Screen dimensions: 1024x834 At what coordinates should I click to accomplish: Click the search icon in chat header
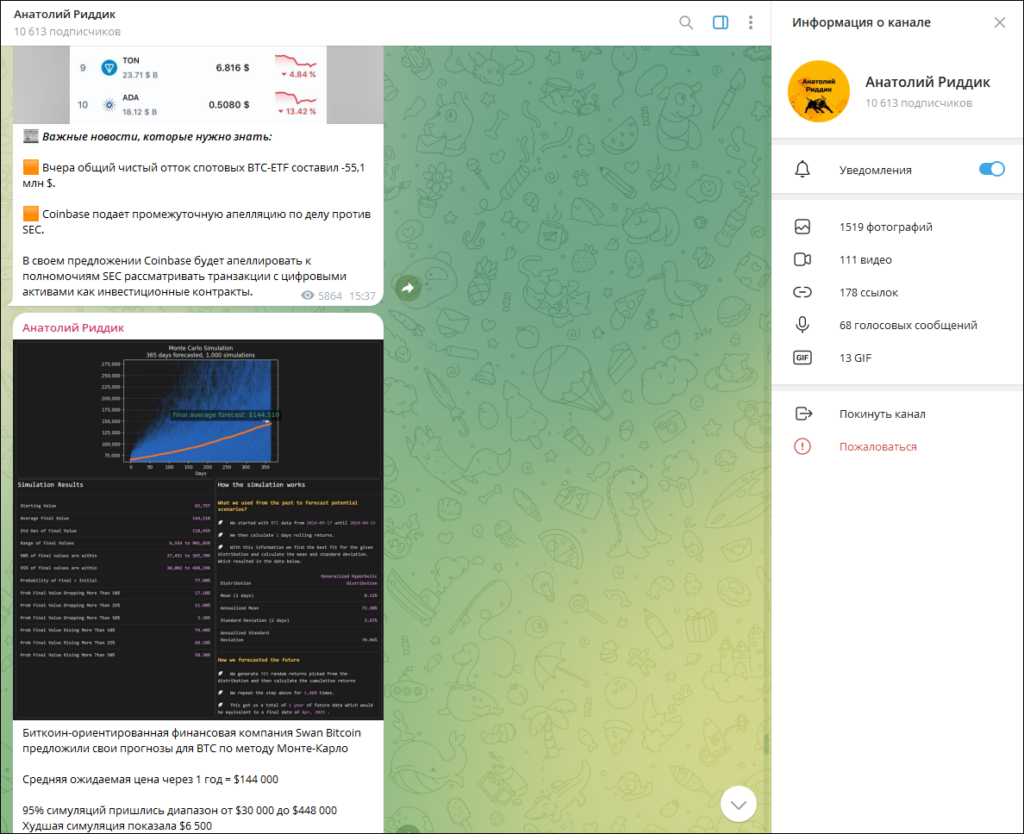pos(686,23)
